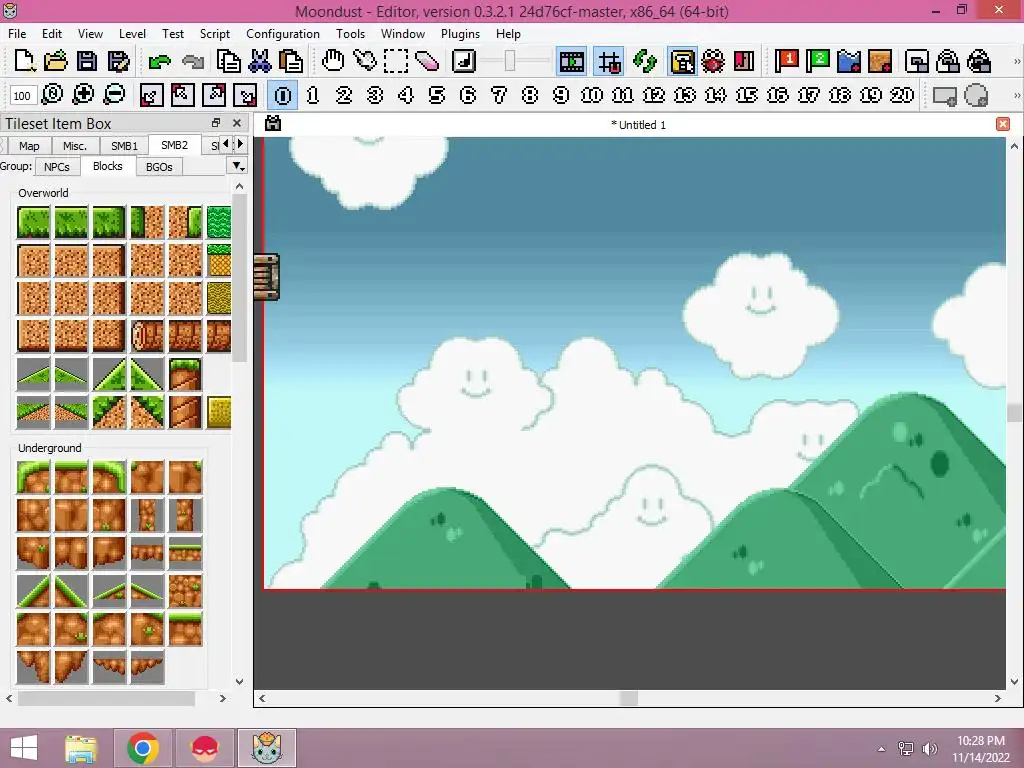This screenshot has height=768, width=1024.
Task: Expand top toolbar overflow chevron
Action: coord(1016,61)
